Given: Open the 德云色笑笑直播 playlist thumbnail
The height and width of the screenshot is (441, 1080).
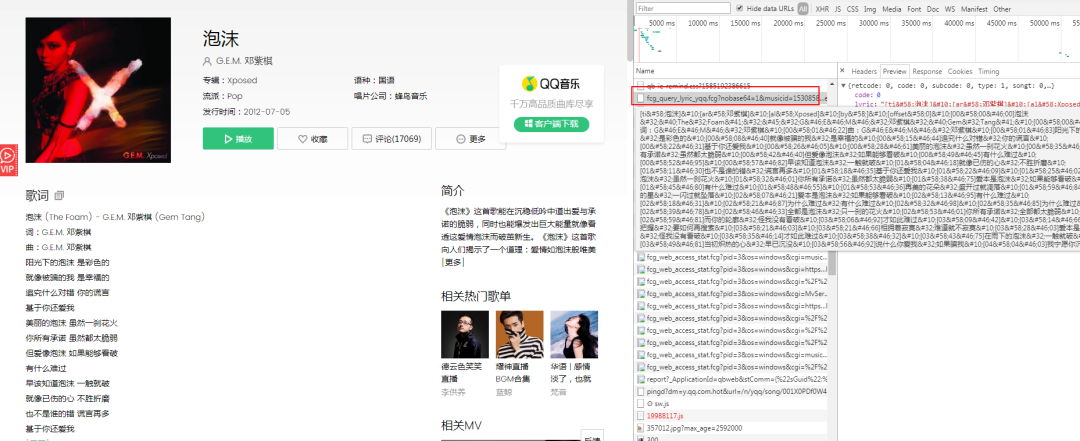Looking at the screenshot, I should [x=464, y=334].
